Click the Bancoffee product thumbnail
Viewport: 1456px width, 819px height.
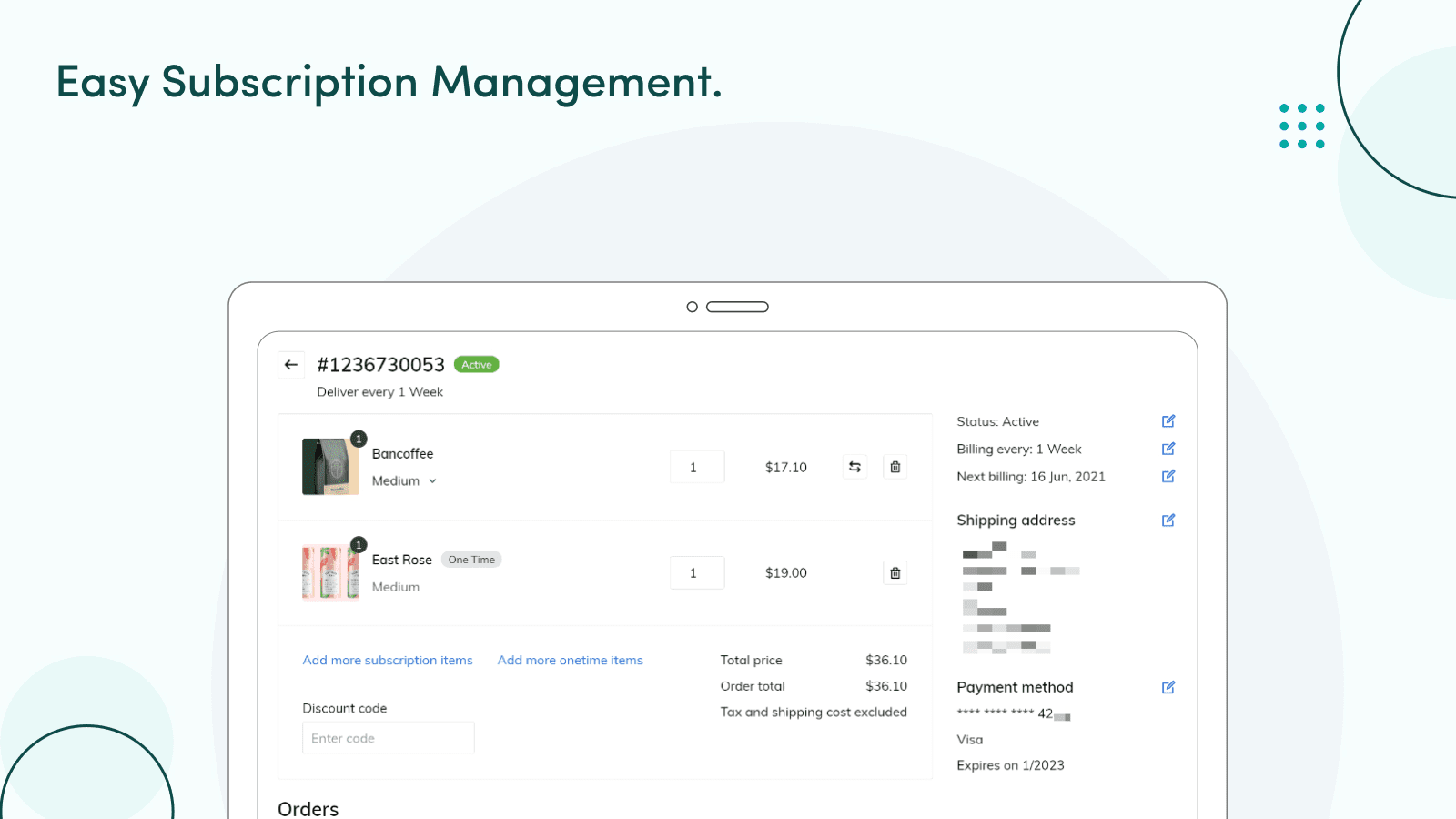(329, 466)
